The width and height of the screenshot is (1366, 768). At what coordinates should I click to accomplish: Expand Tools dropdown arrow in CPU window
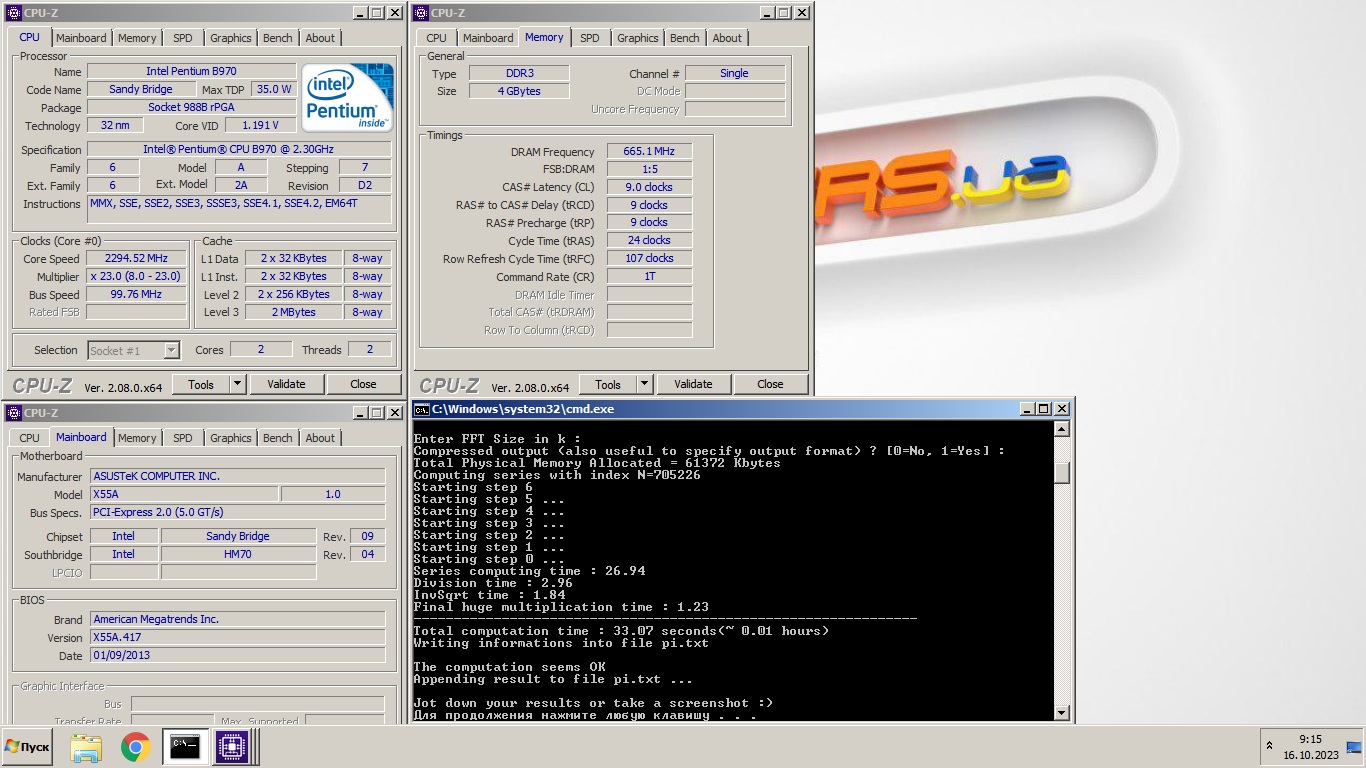tap(238, 384)
